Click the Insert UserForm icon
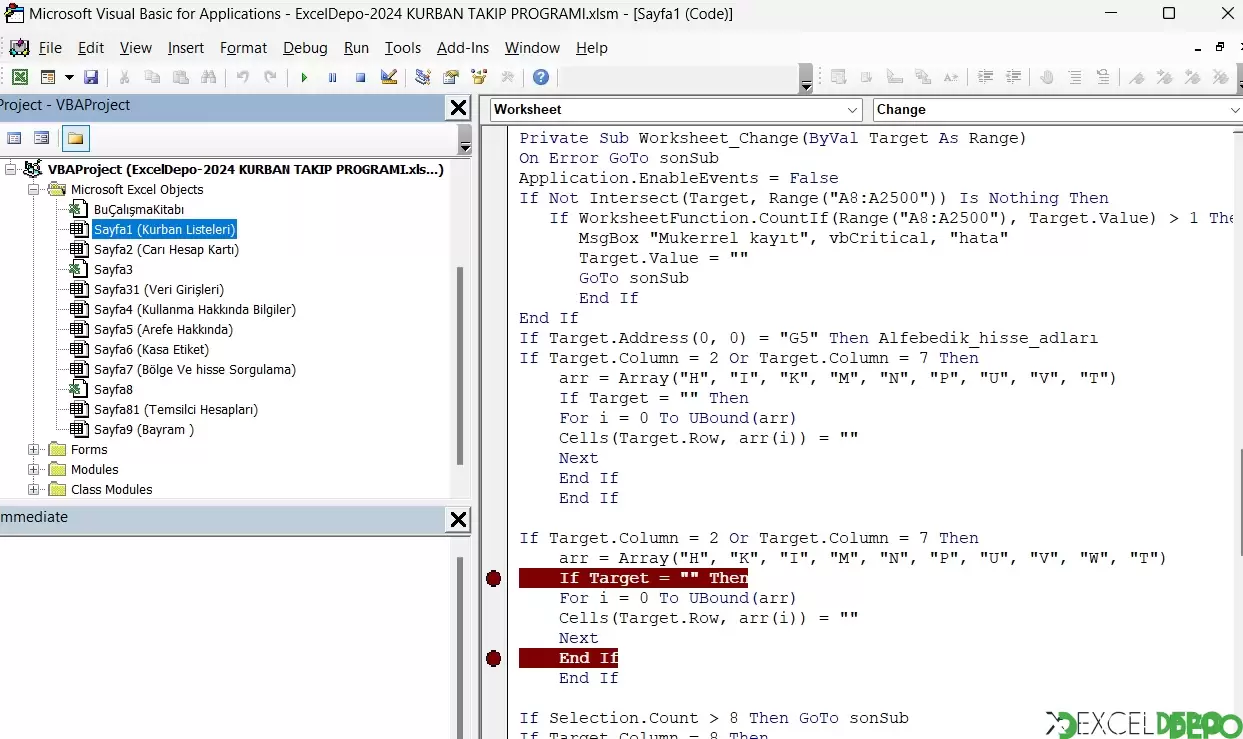 47,77
